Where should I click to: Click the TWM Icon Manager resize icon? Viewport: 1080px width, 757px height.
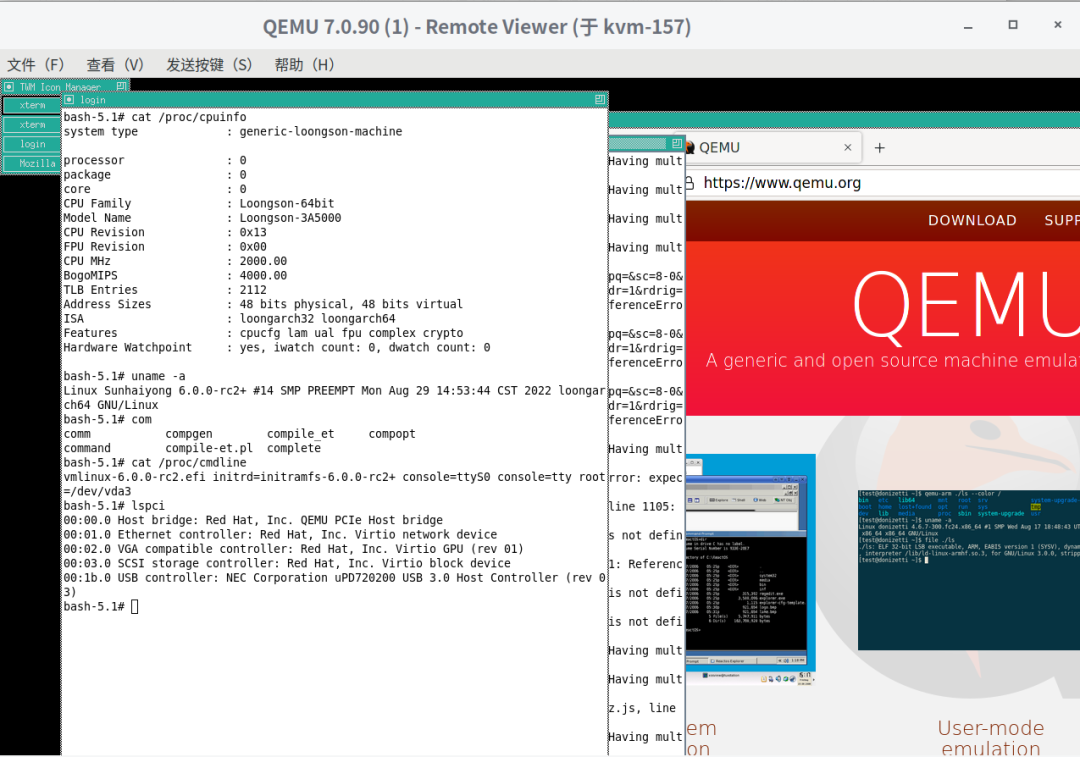(122, 87)
